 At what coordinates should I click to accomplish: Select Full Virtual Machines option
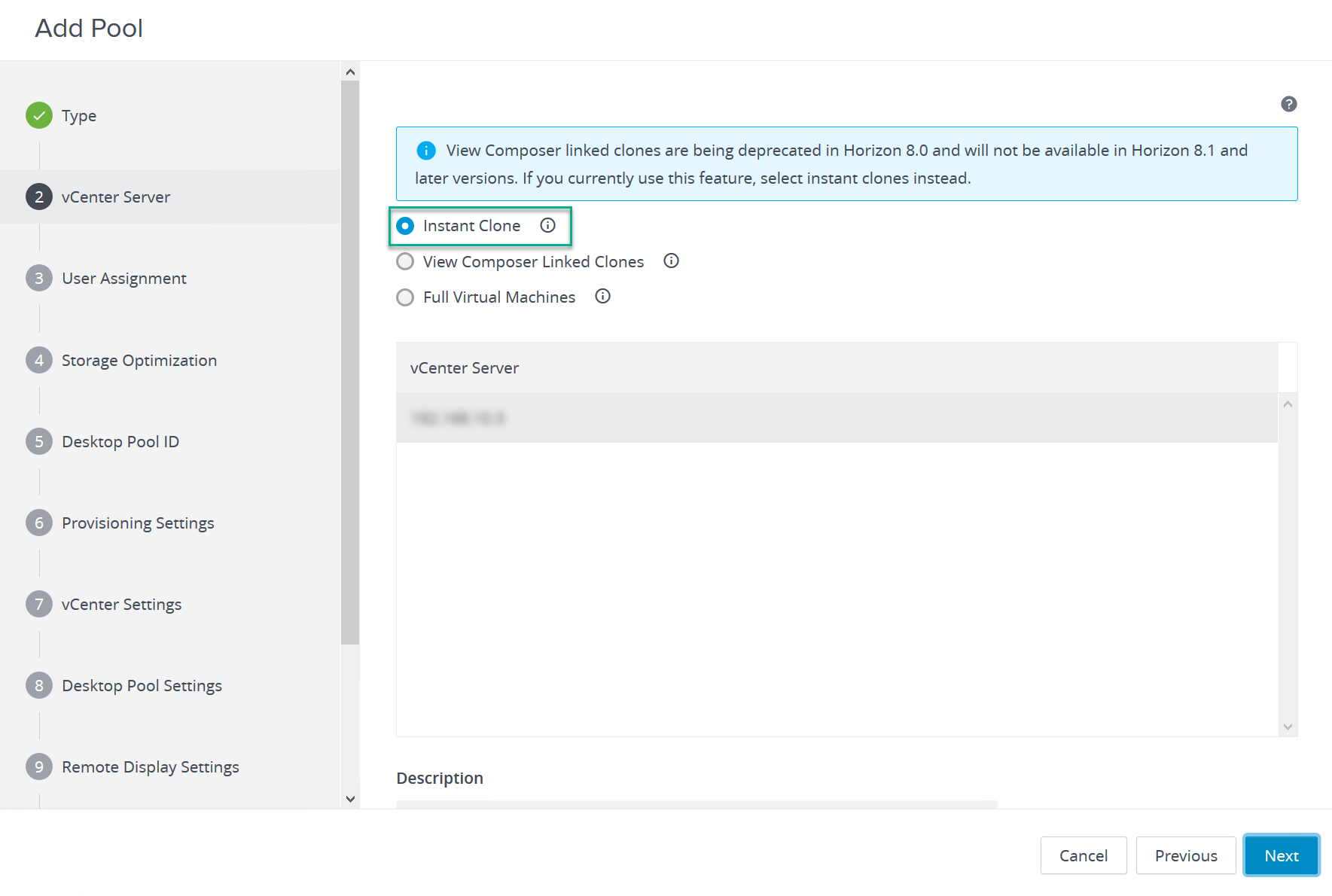[x=405, y=297]
